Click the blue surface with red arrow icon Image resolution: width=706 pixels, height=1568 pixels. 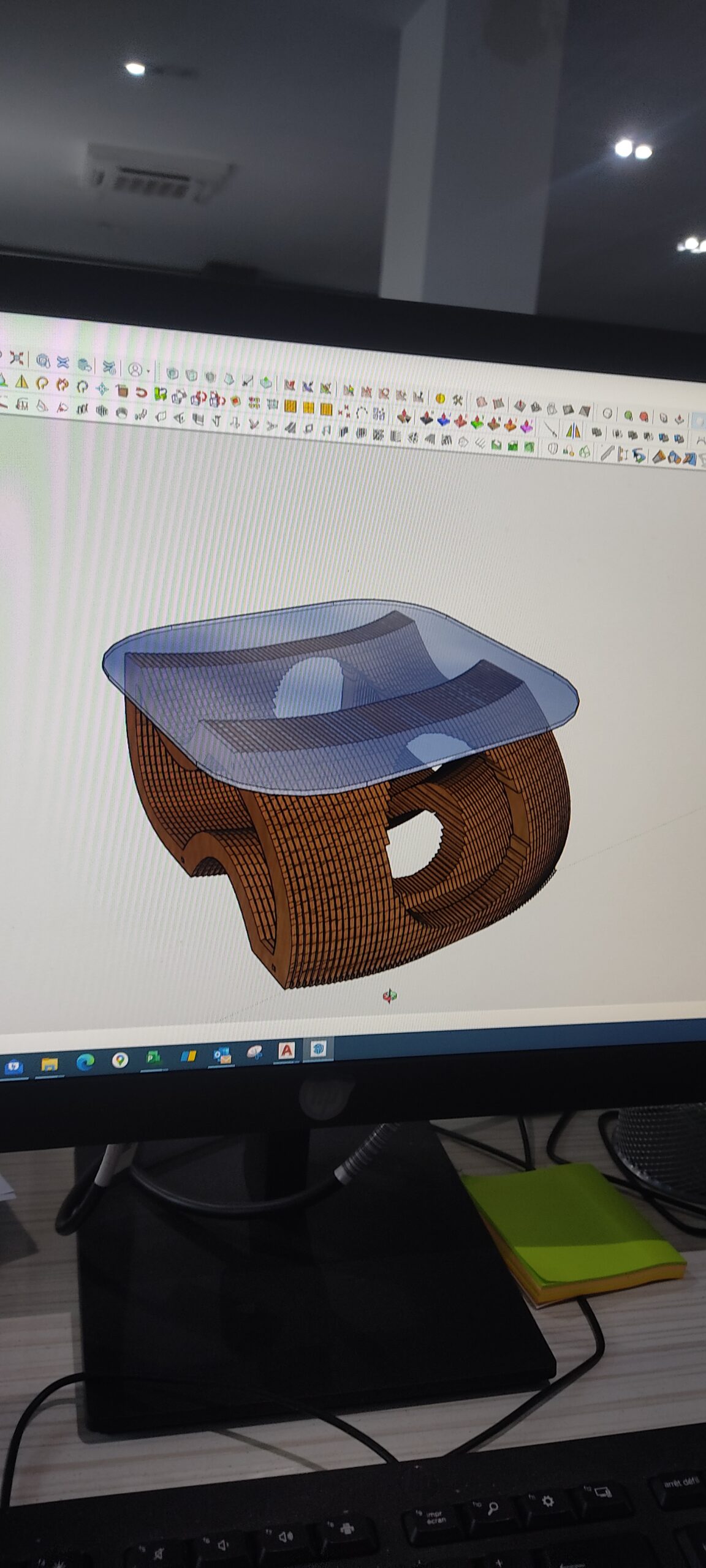(444, 420)
